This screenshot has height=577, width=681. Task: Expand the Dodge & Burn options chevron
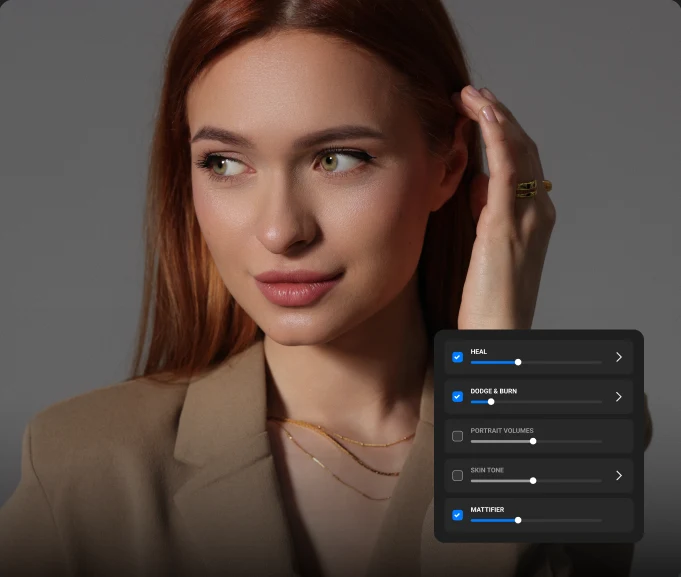pyautogui.click(x=619, y=396)
